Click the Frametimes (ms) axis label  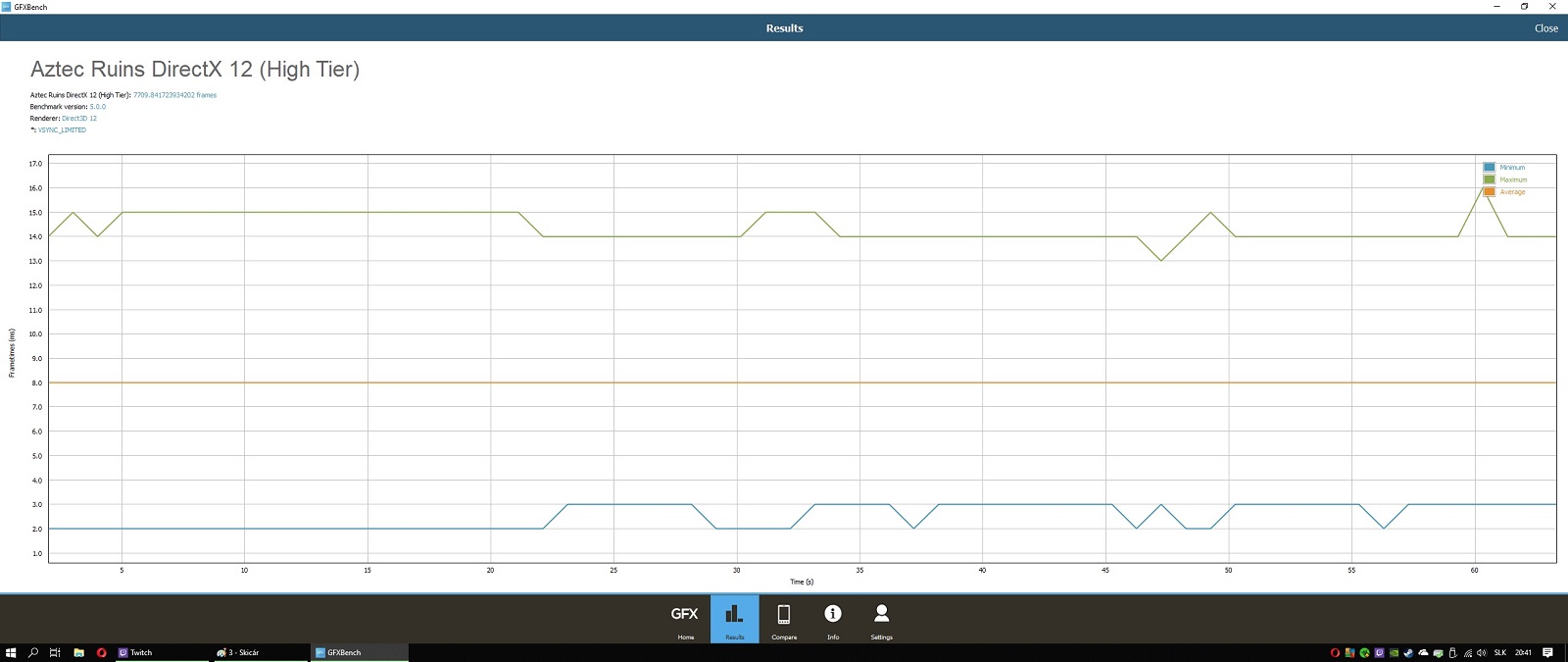12,354
